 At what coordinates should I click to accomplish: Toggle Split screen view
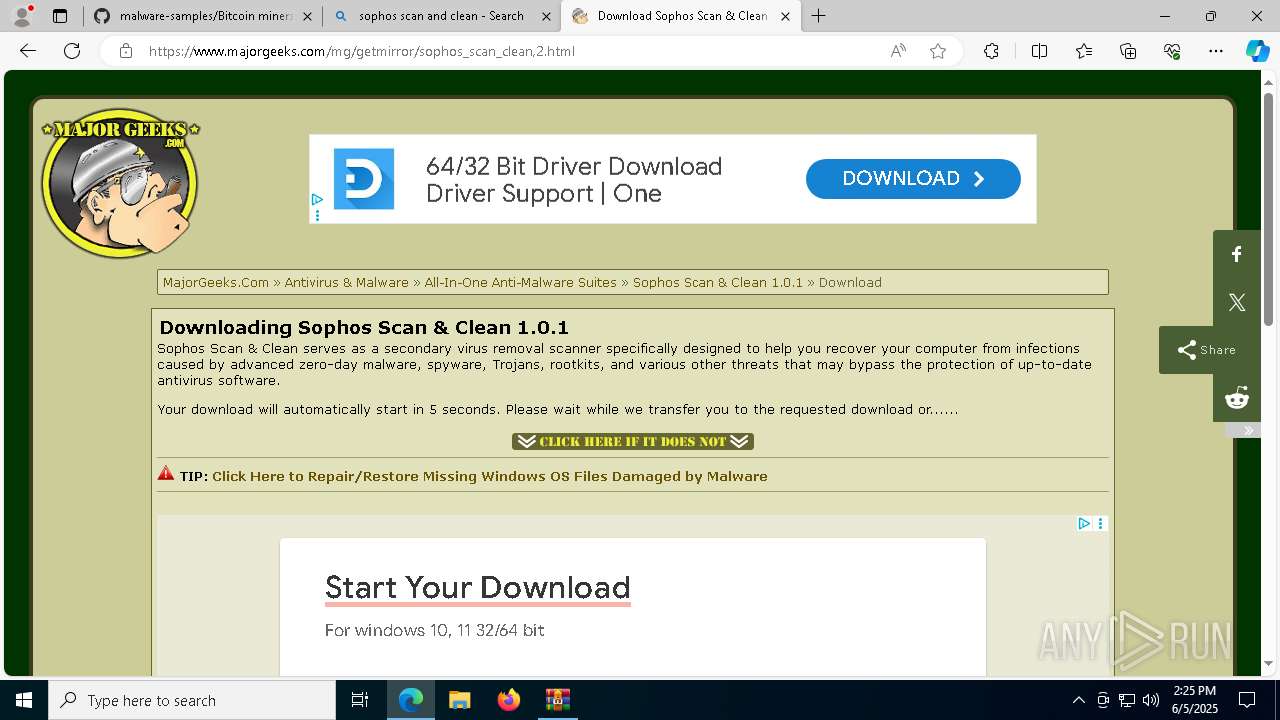click(1039, 51)
